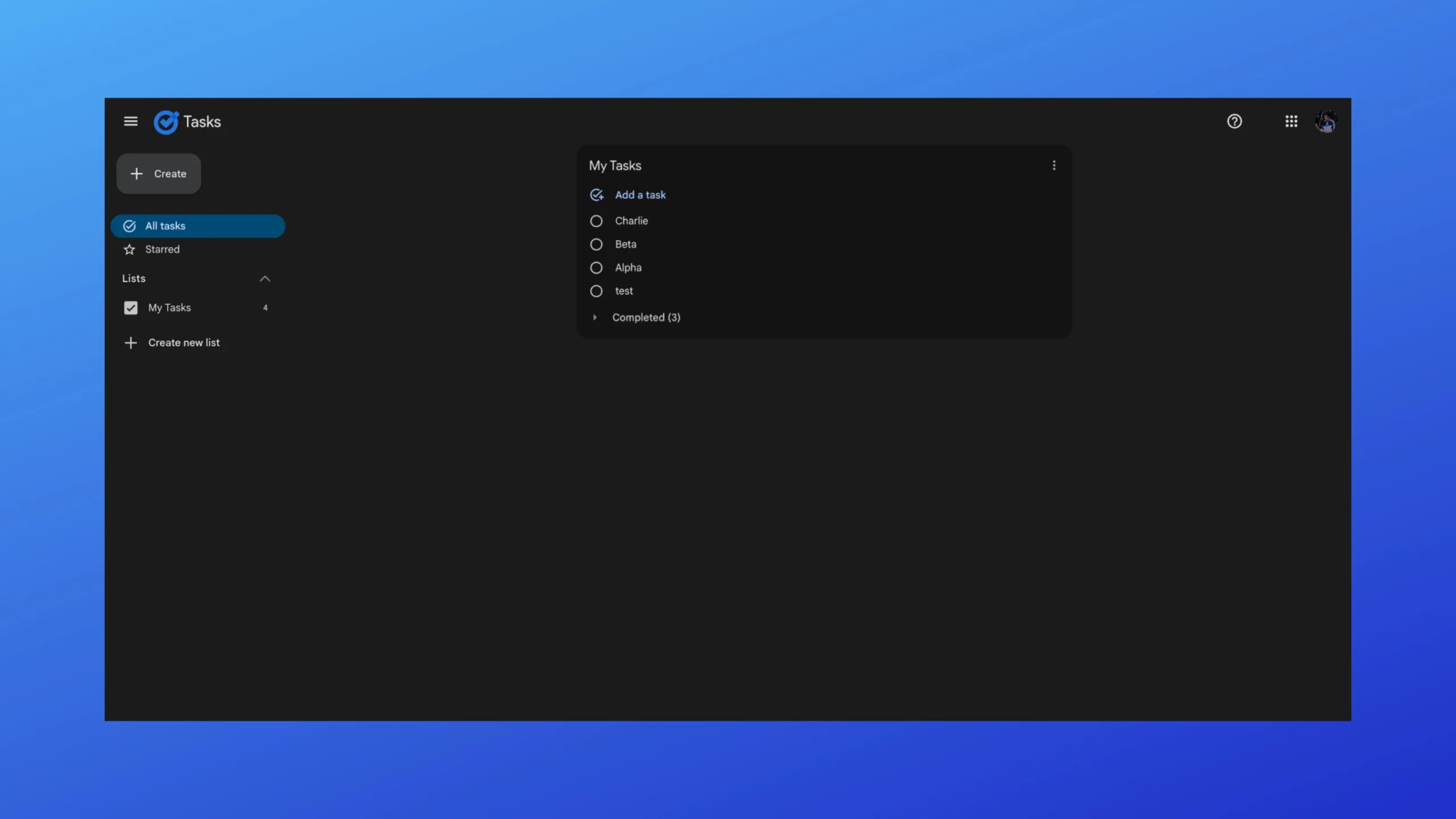Open the Help question mark icon
Viewport: 1456px width, 819px height.
(x=1234, y=121)
